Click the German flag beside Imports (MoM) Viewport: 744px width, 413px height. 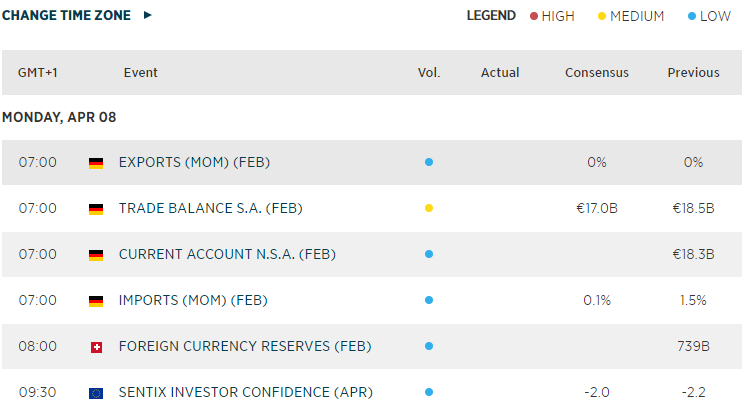tap(96, 301)
